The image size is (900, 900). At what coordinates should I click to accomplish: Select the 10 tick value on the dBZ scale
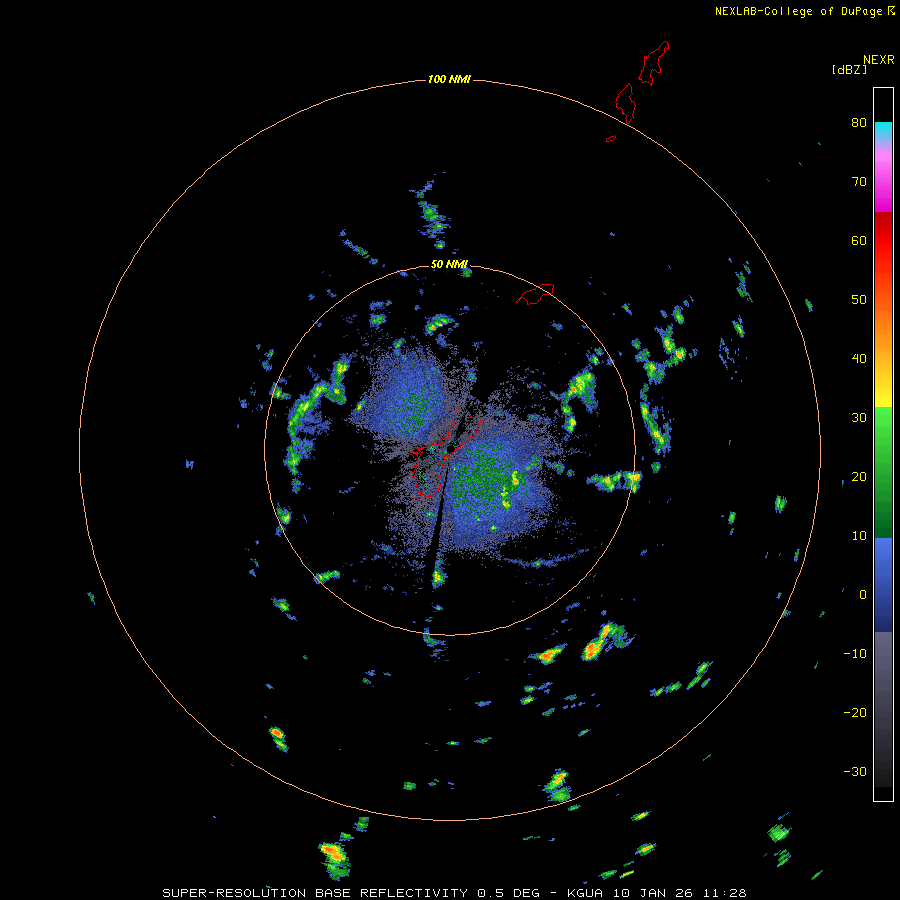[859, 536]
